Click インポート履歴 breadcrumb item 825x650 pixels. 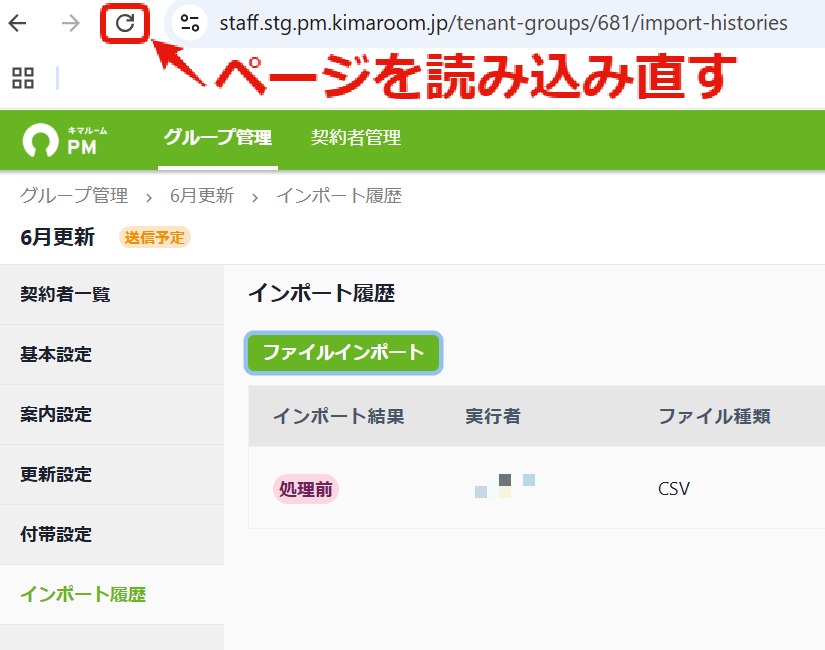point(339,196)
